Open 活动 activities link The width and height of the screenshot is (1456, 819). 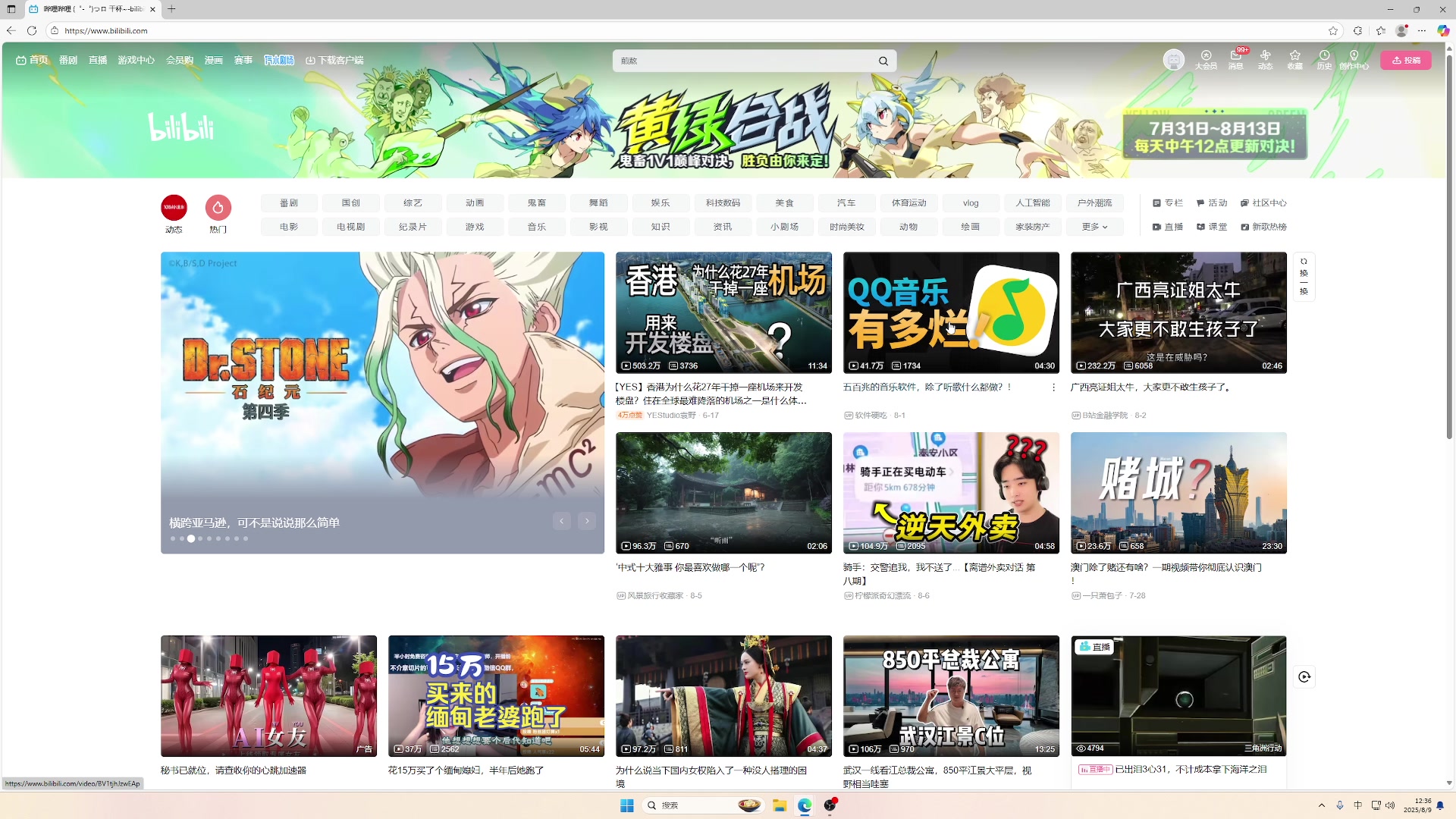(x=1212, y=203)
